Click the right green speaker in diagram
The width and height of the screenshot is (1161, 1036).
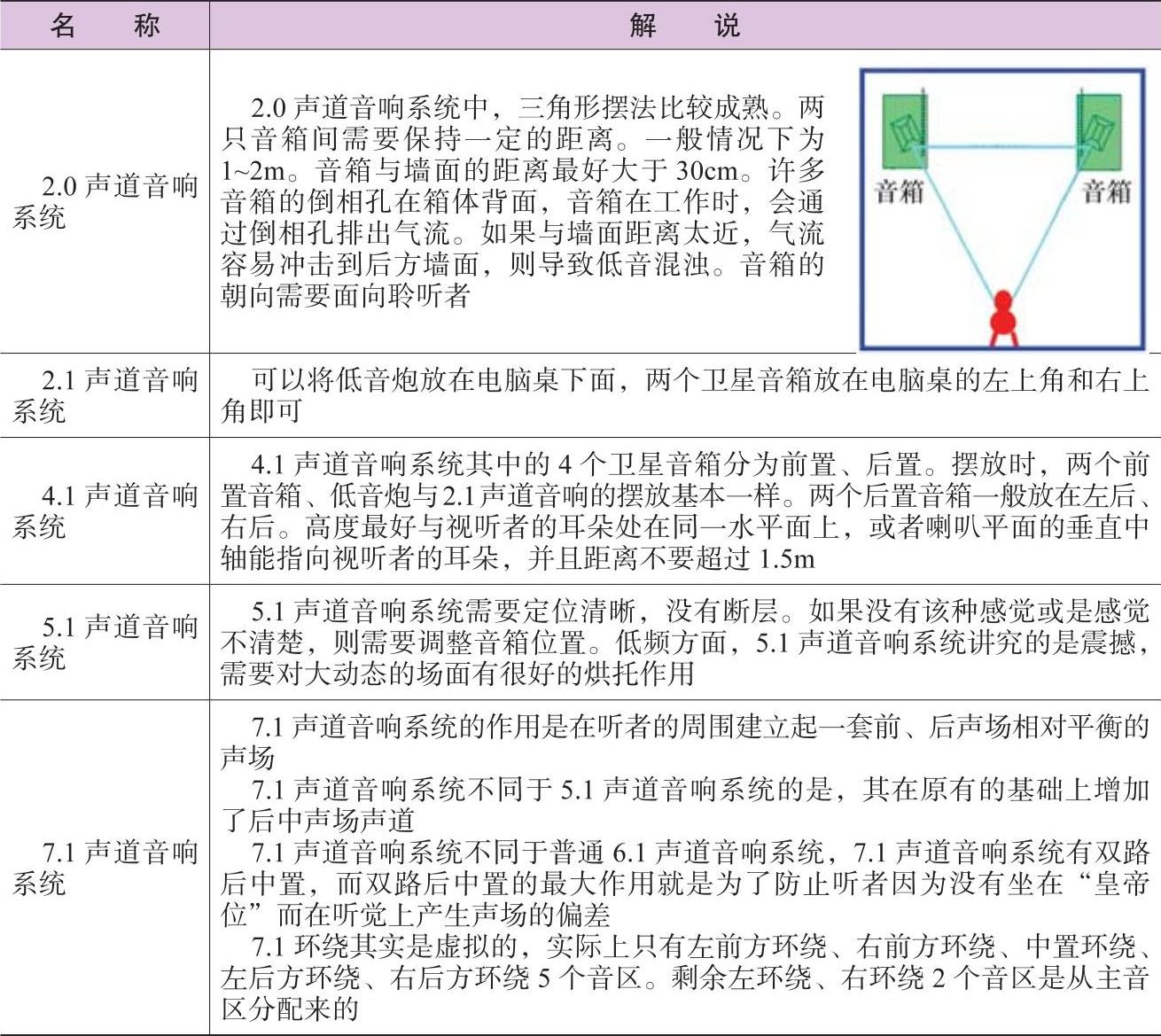[x=1099, y=132]
